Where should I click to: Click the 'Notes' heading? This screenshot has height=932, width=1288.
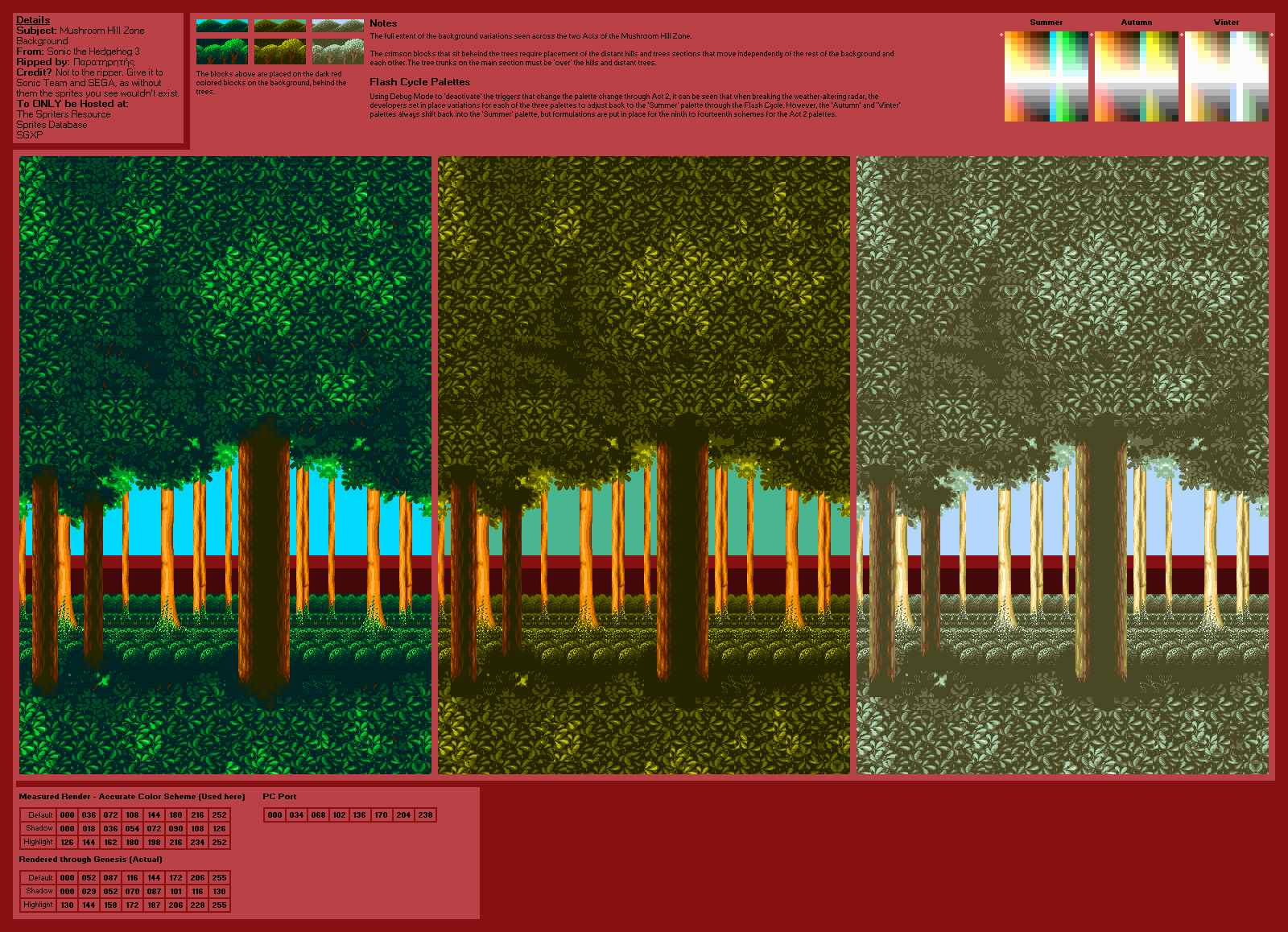point(383,23)
